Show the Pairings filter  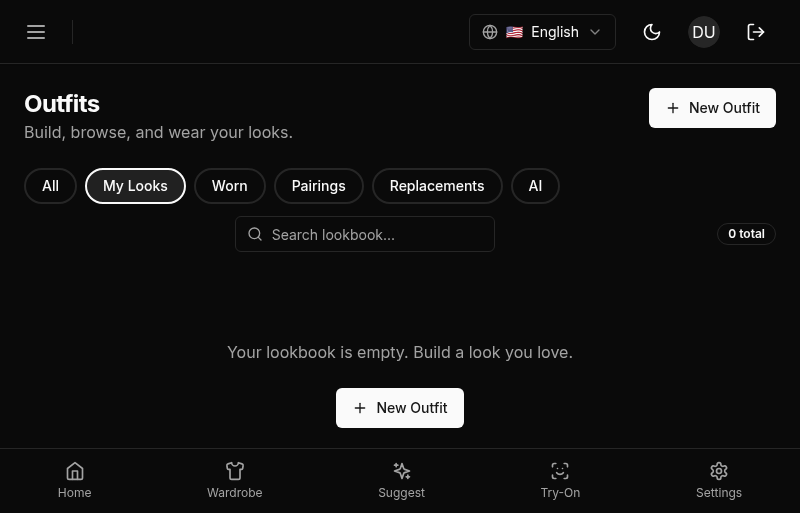coord(318,186)
